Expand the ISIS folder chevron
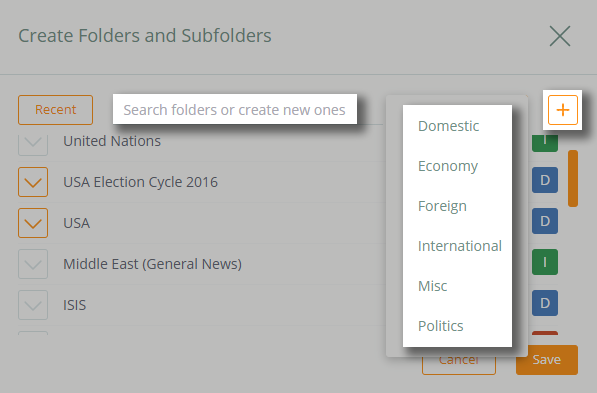 [33, 305]
